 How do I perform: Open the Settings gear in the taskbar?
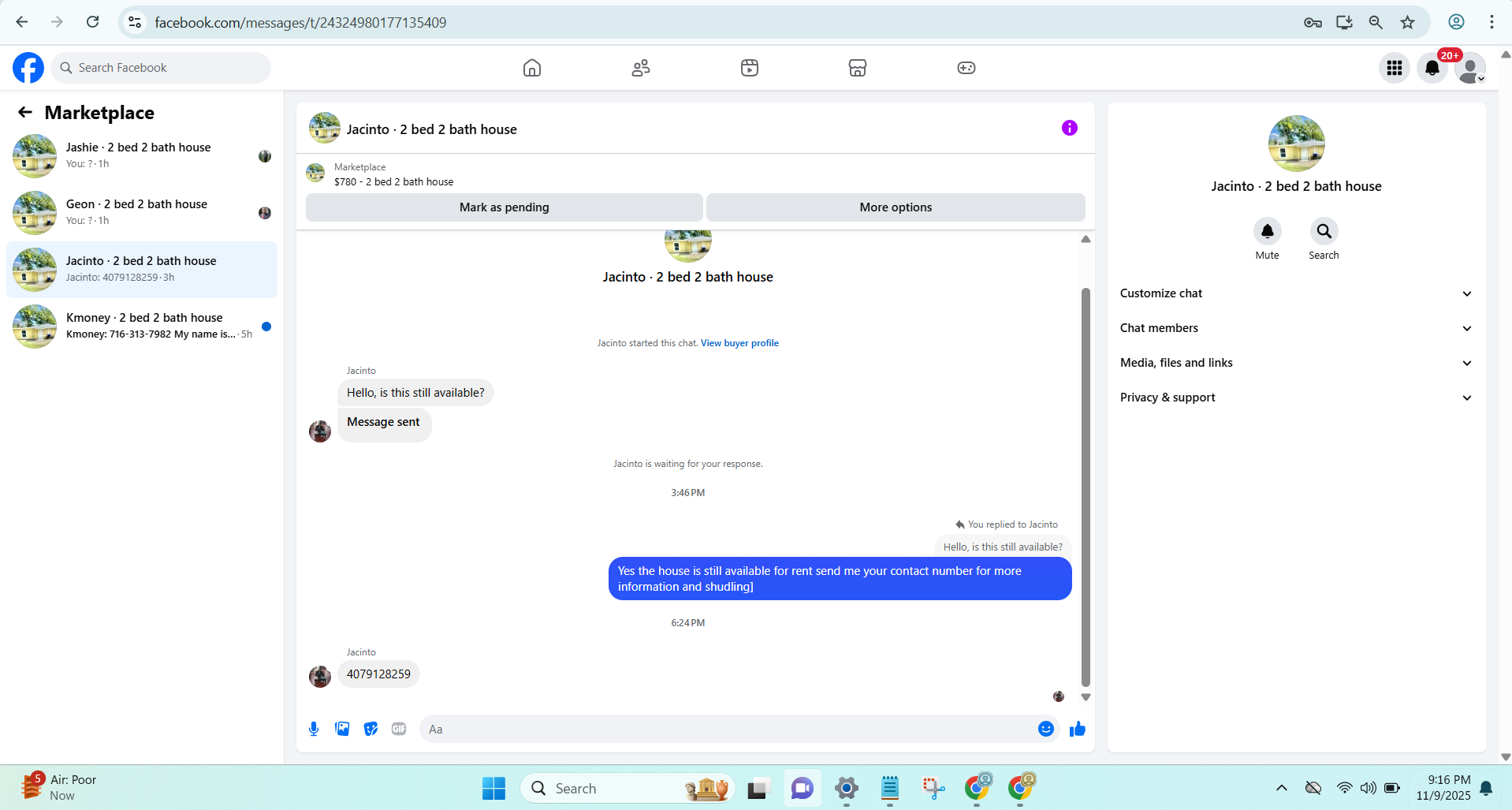tap(846, 788)
